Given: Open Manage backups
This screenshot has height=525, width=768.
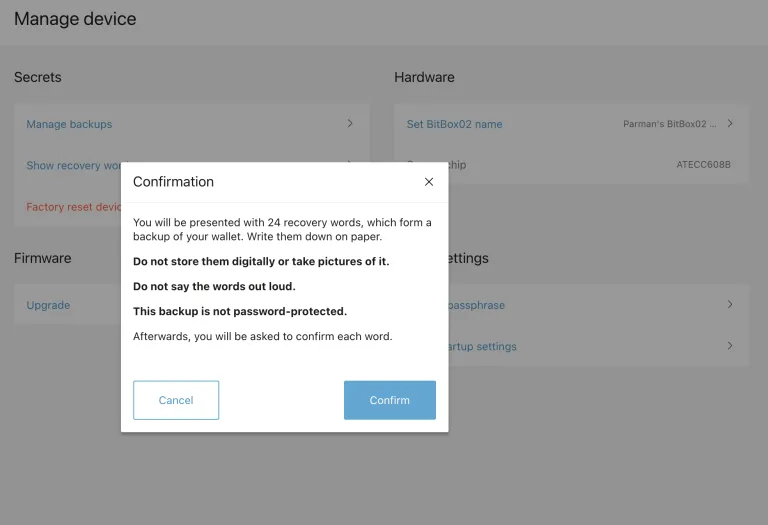Looking at the screenshot, I should tap(69, 124).
